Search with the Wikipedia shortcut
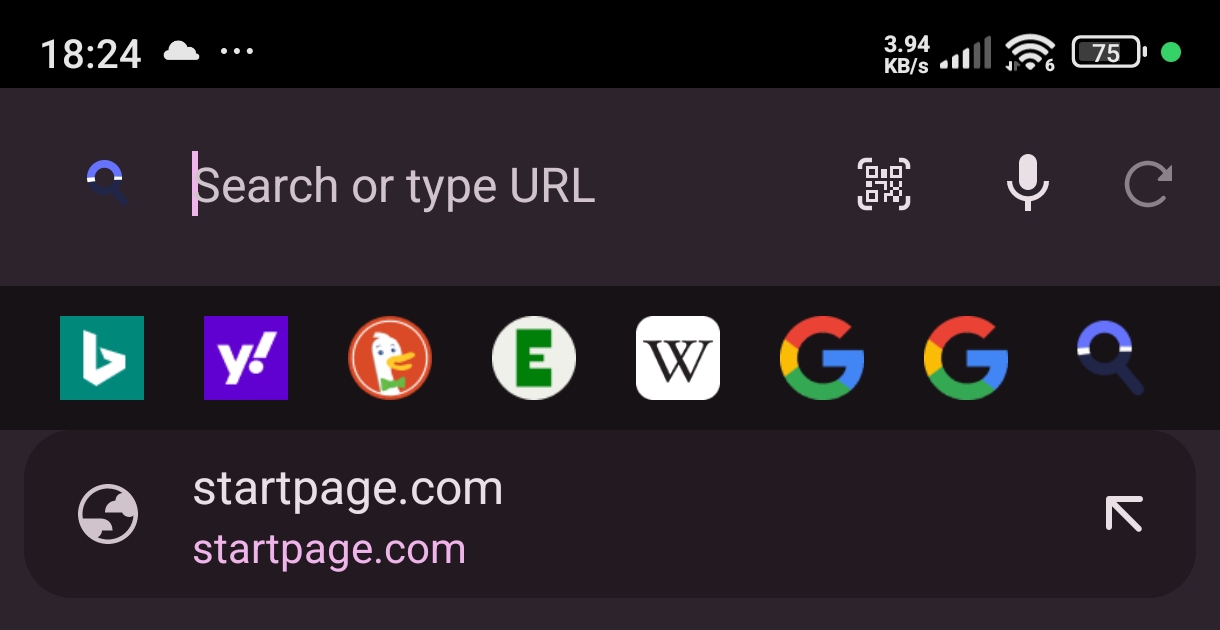 pyautogui.click(x=678, y=358)
